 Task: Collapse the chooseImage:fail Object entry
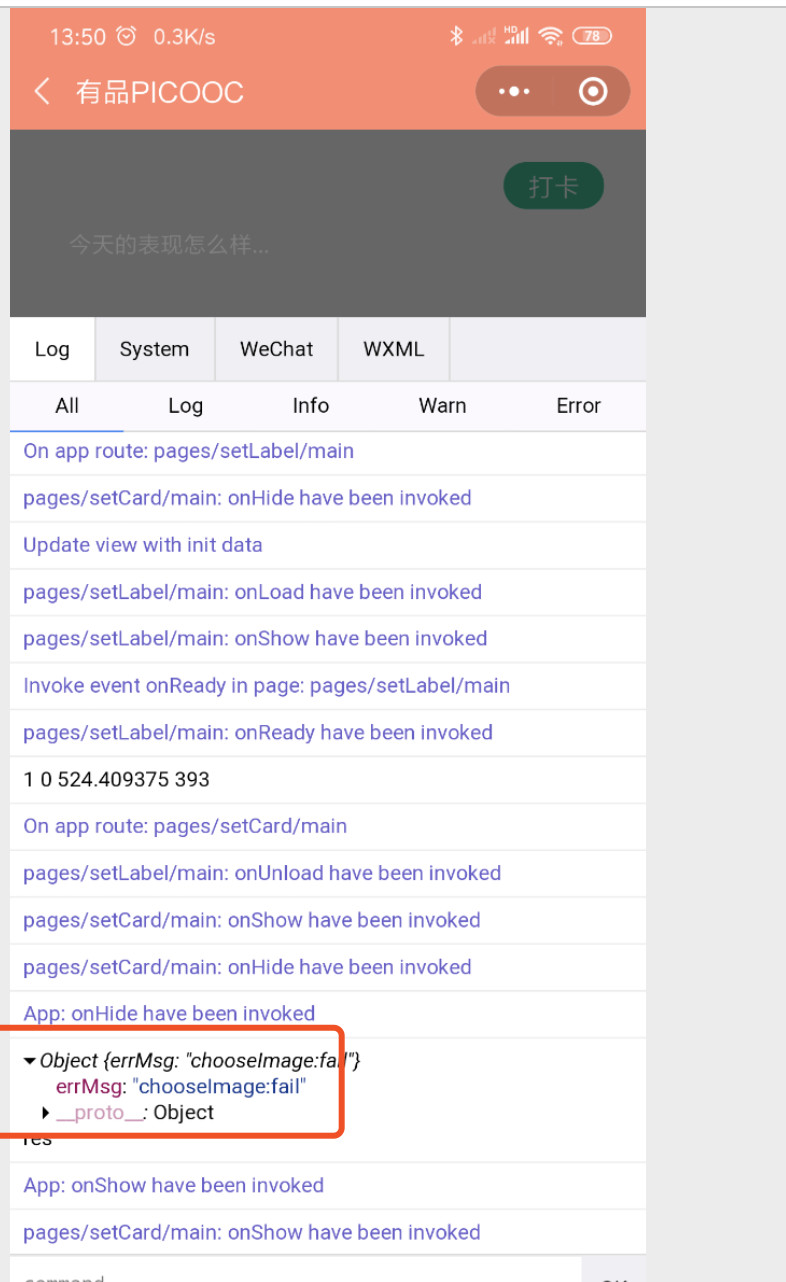click(x=31, y=1061)
